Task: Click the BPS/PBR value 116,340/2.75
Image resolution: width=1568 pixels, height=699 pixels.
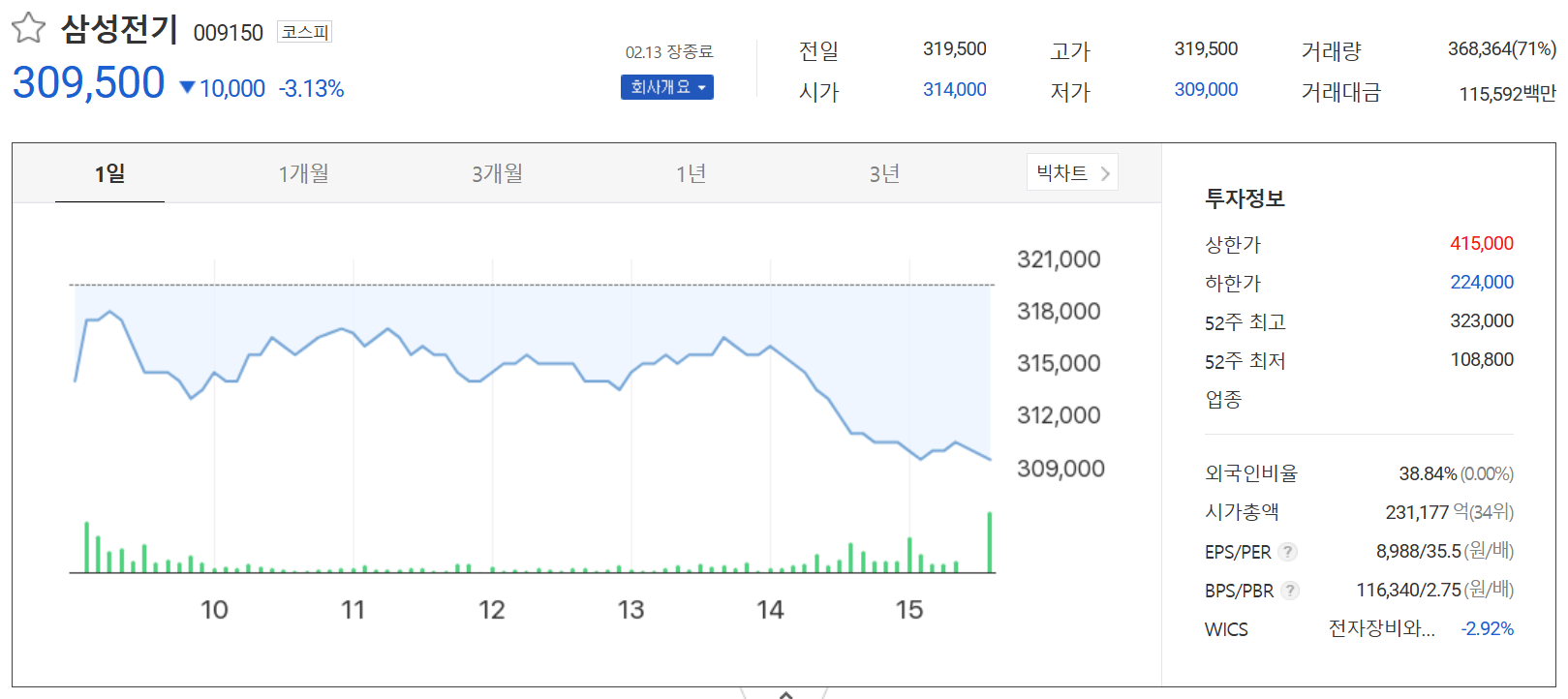Action: [1408, 591]
